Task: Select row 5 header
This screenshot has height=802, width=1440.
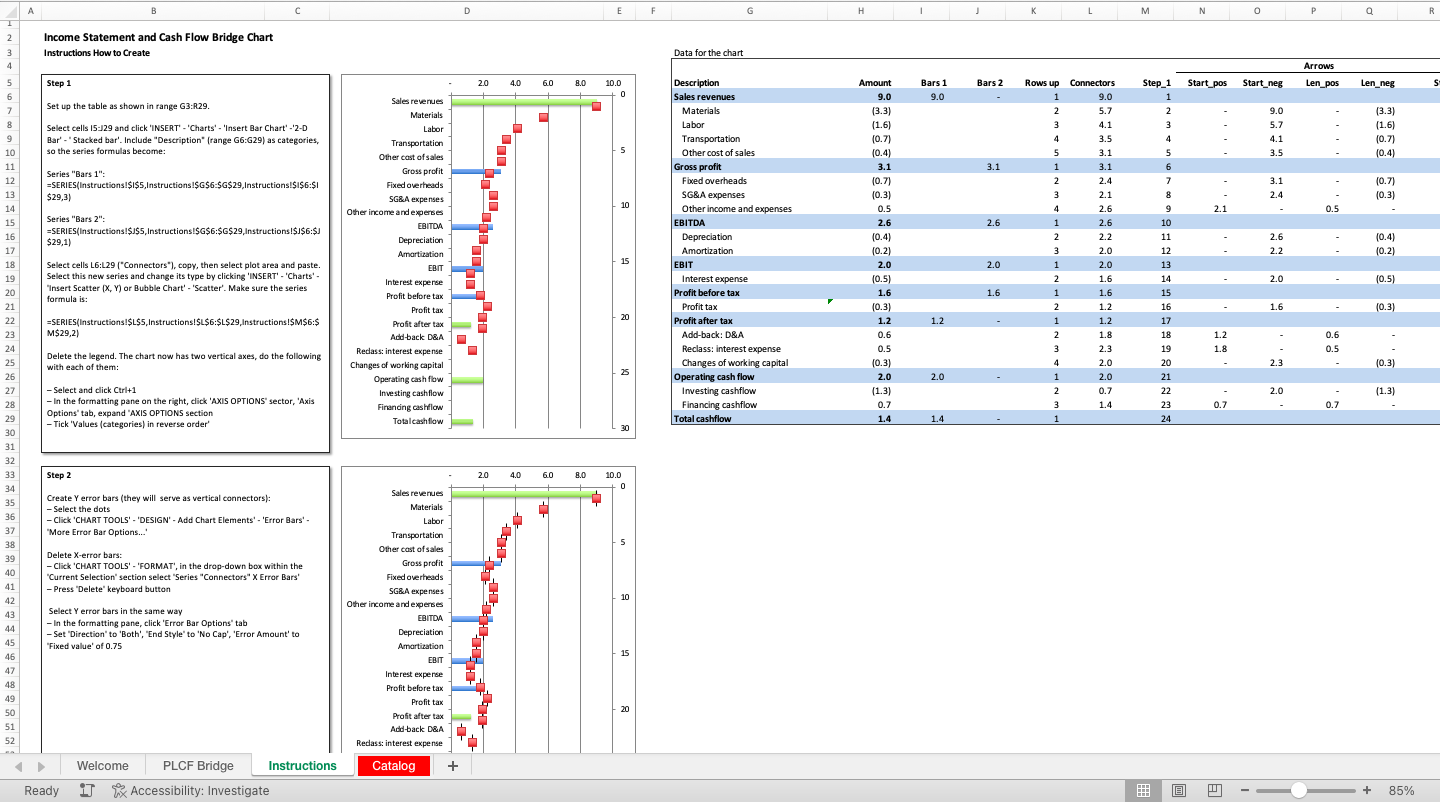Action: pyautogui.click(x=9, y=83)
